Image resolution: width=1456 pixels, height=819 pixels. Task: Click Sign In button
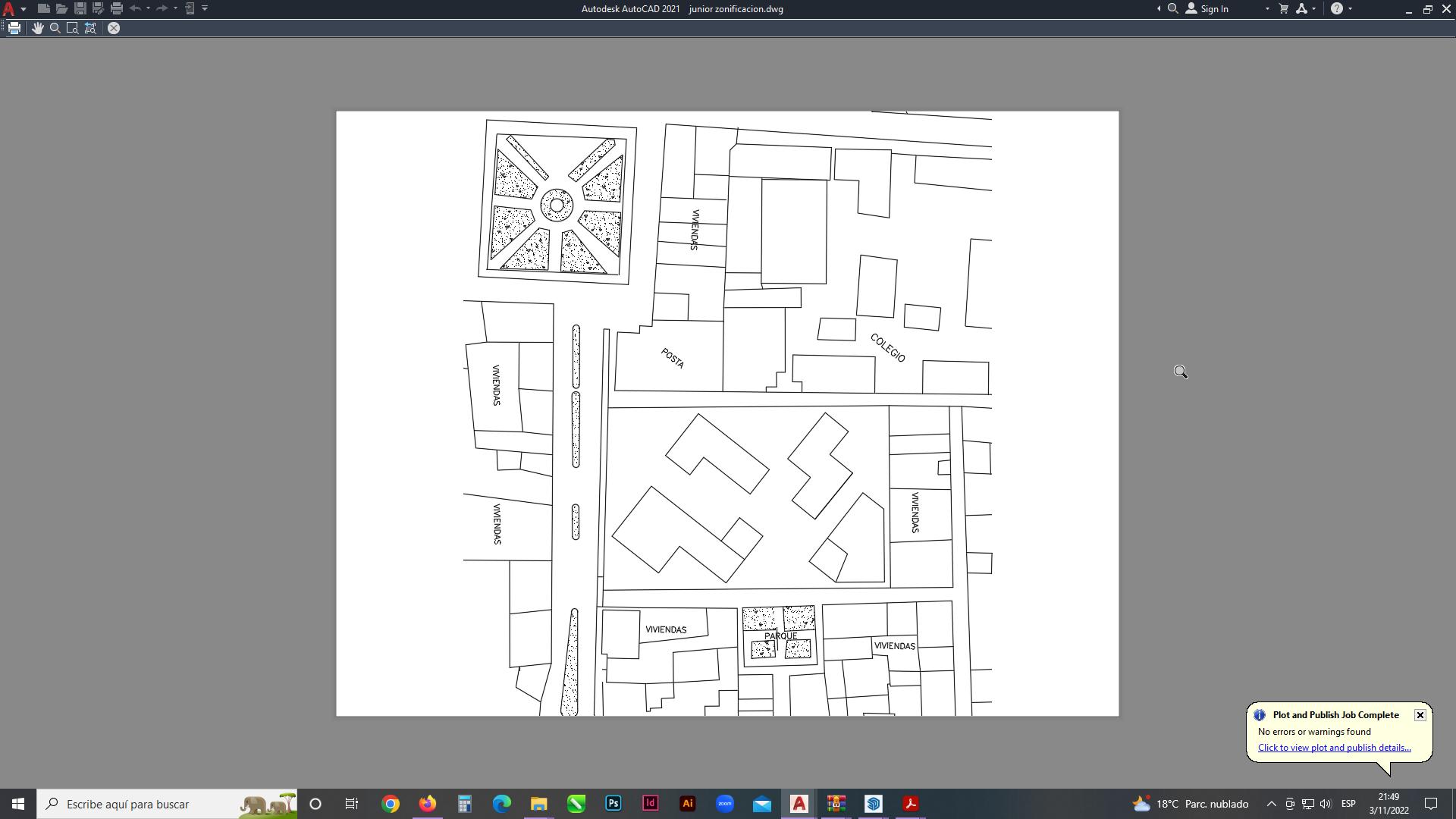1213,8
